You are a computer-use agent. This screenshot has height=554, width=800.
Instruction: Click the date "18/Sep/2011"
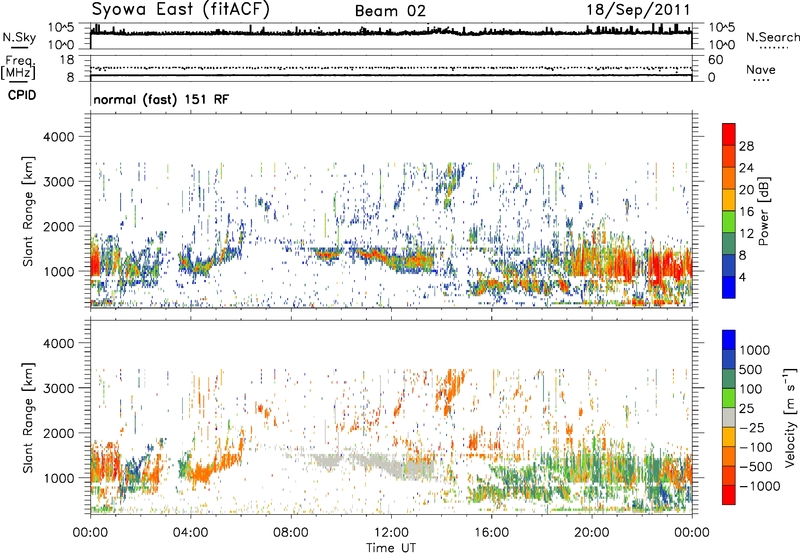[638, 10]
